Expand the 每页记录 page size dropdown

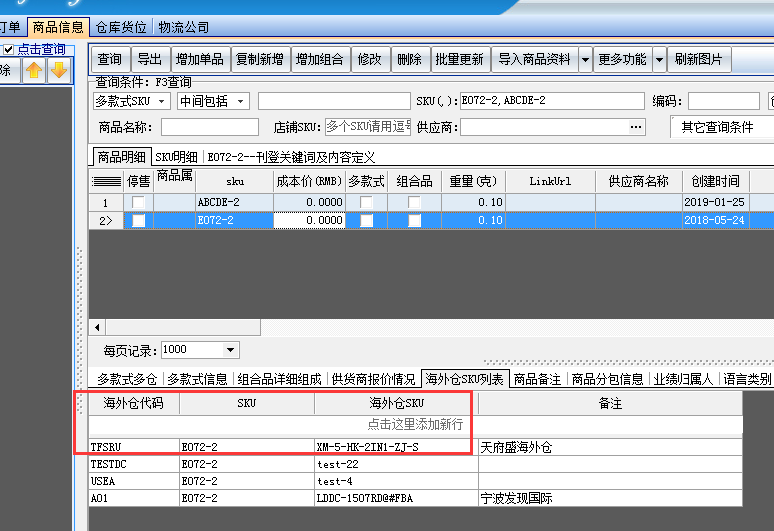tap(231, 350)
